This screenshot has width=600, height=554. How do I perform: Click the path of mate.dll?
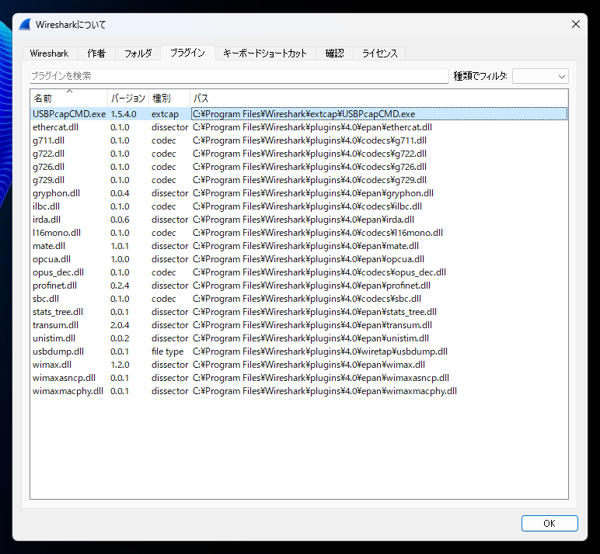point(306,246)
